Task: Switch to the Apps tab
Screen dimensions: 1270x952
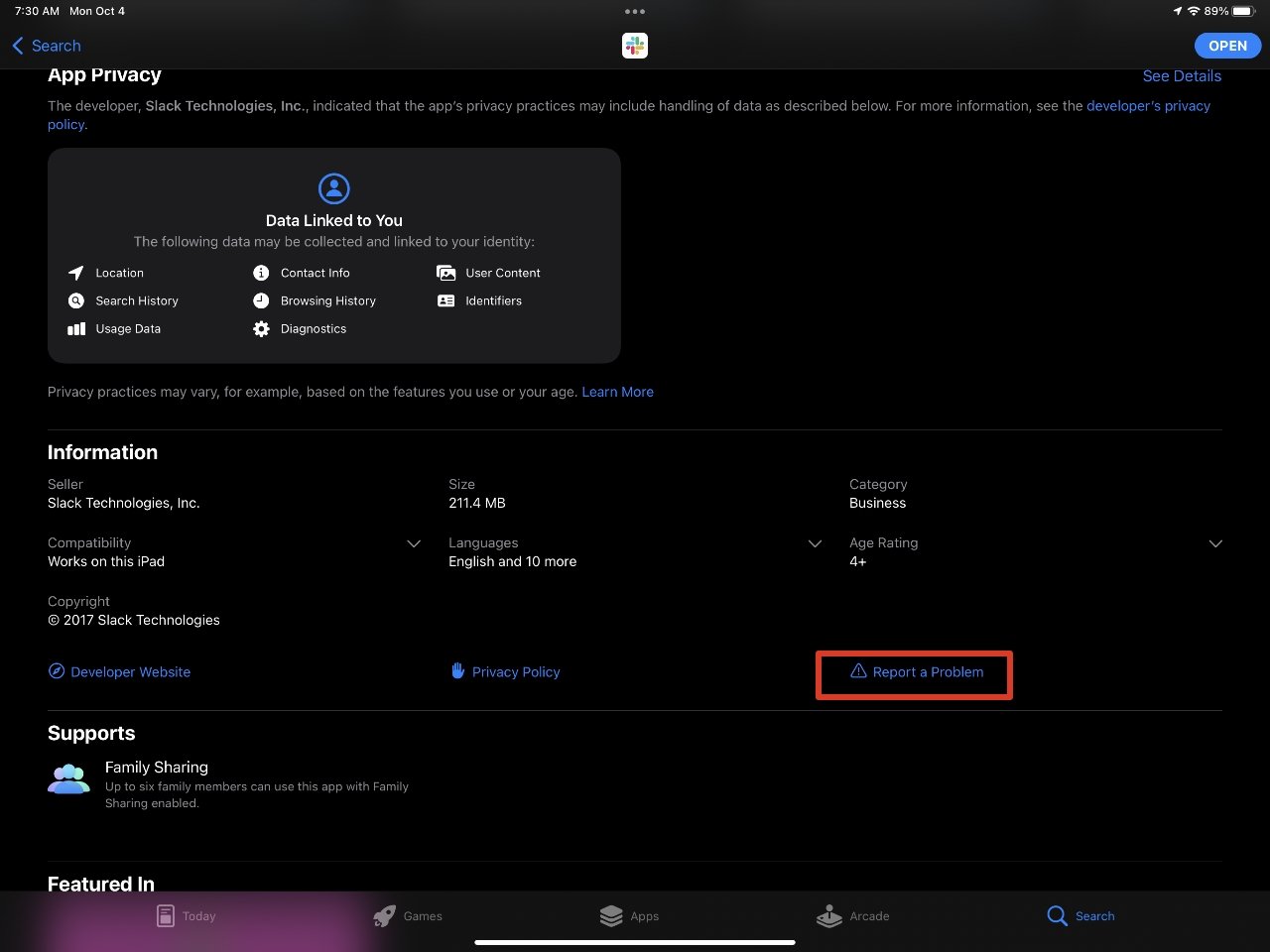Action: tap(630, 916)
